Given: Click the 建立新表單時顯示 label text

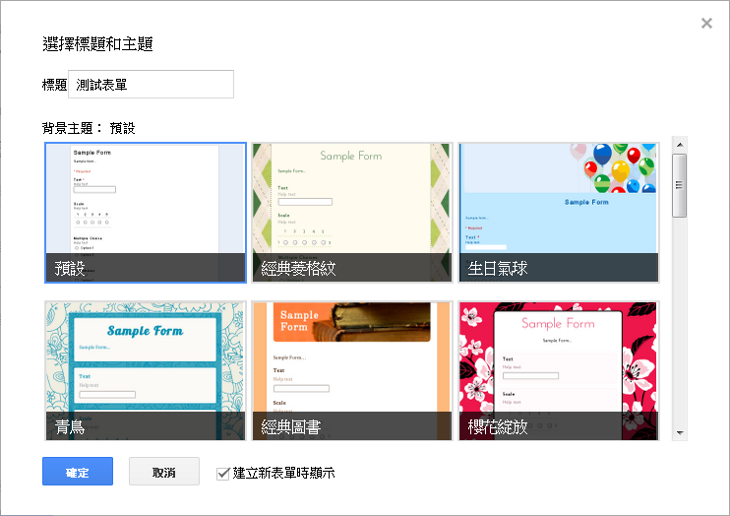Looking at the screenshot, I should [283, 473].
